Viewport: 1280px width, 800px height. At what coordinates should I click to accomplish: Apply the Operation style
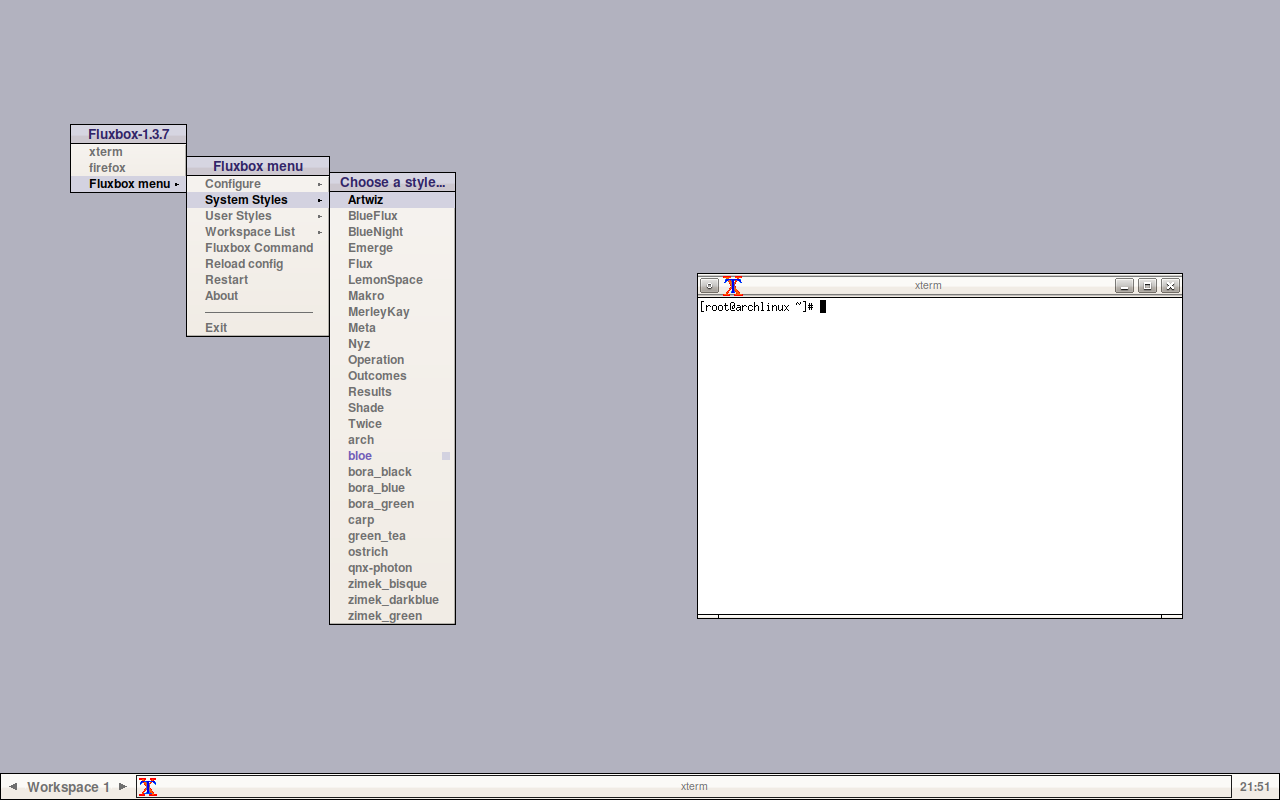coord(392,360)
